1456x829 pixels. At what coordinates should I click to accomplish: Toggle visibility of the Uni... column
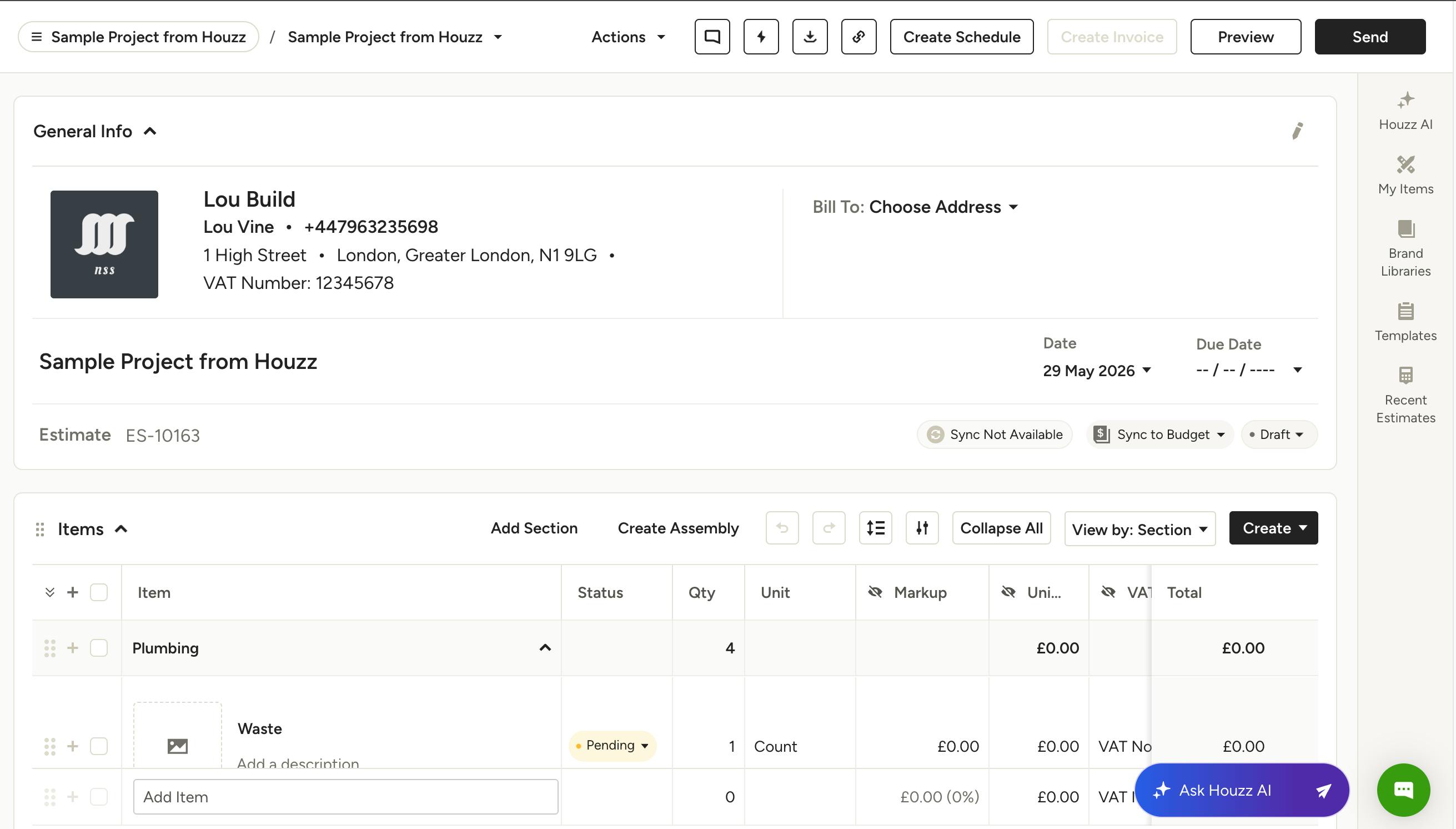pos(1008,592)
